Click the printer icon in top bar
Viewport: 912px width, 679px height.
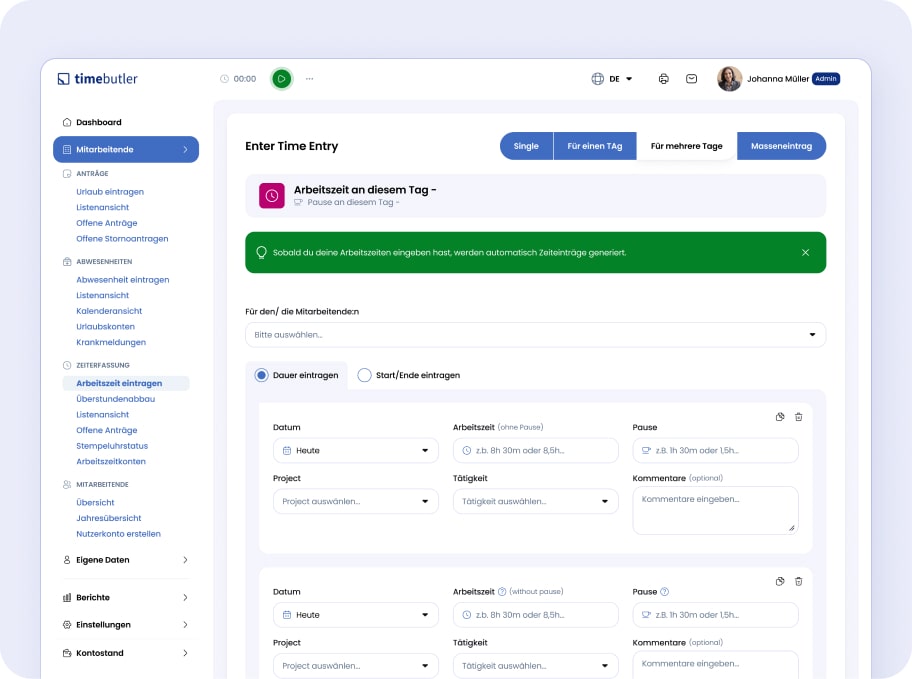(x=663, y=79)
